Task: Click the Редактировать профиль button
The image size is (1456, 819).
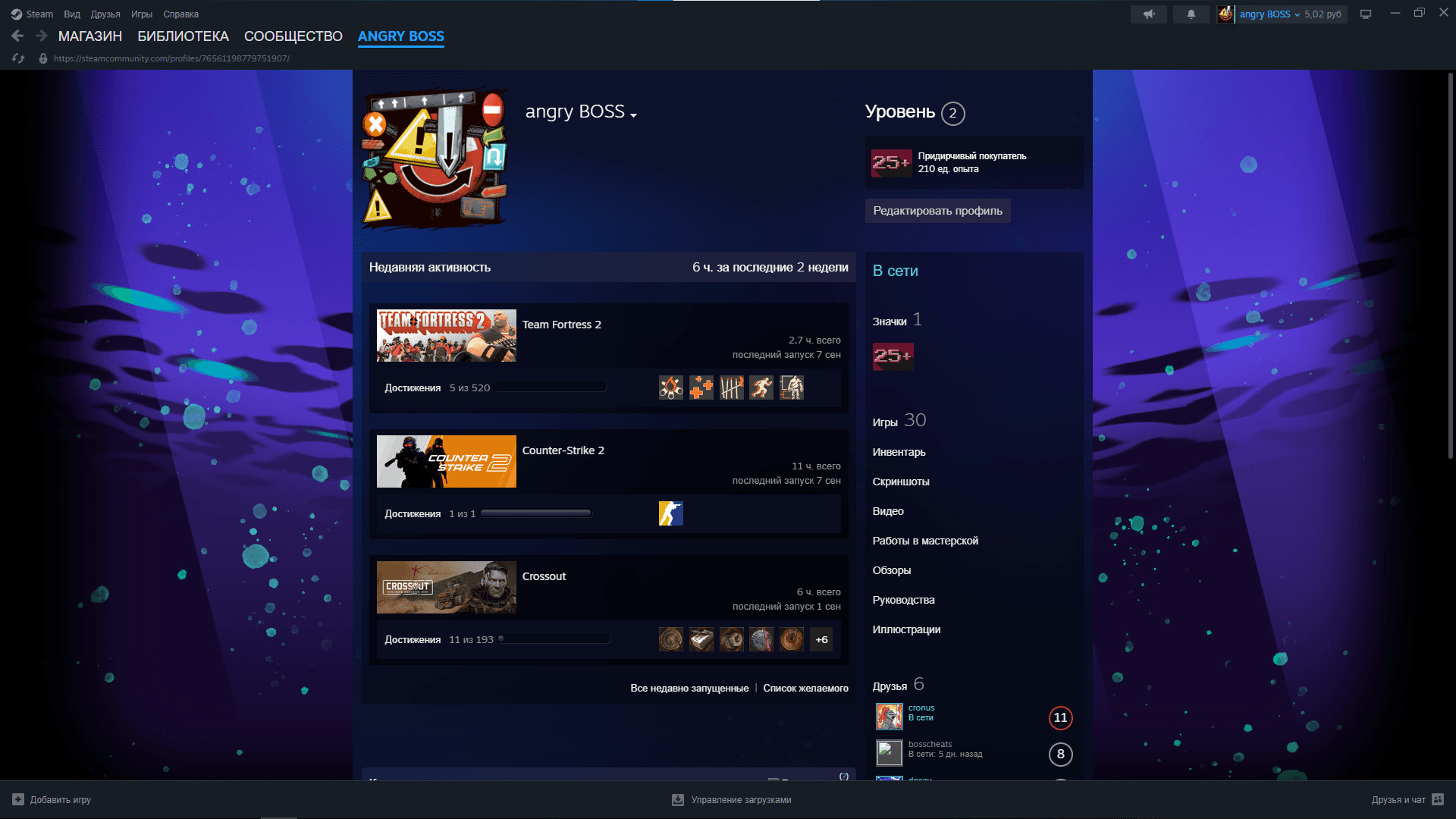Action: pyautogui.click(x=937, y=211)
